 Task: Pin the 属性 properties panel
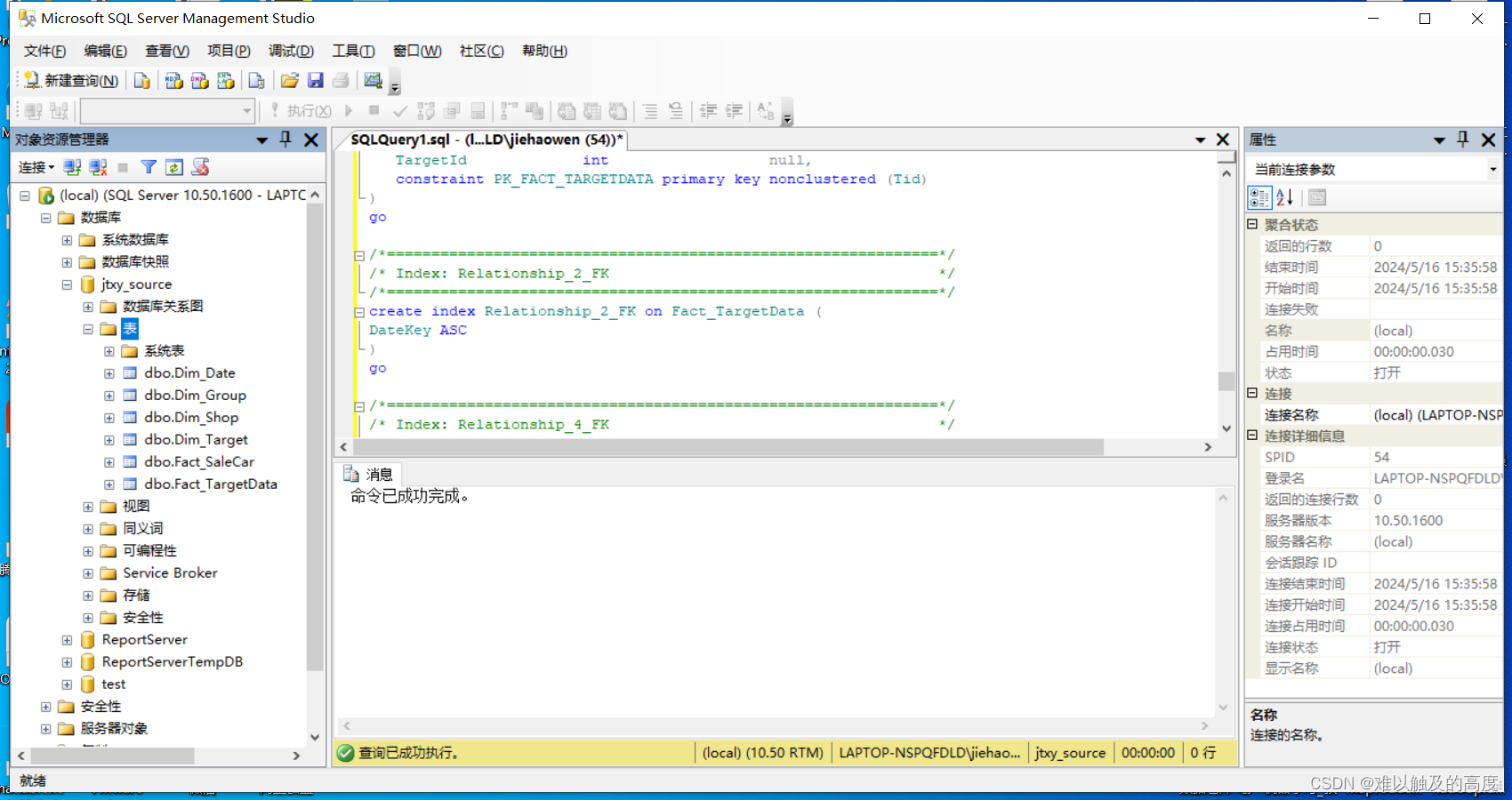coord(1463,140)
